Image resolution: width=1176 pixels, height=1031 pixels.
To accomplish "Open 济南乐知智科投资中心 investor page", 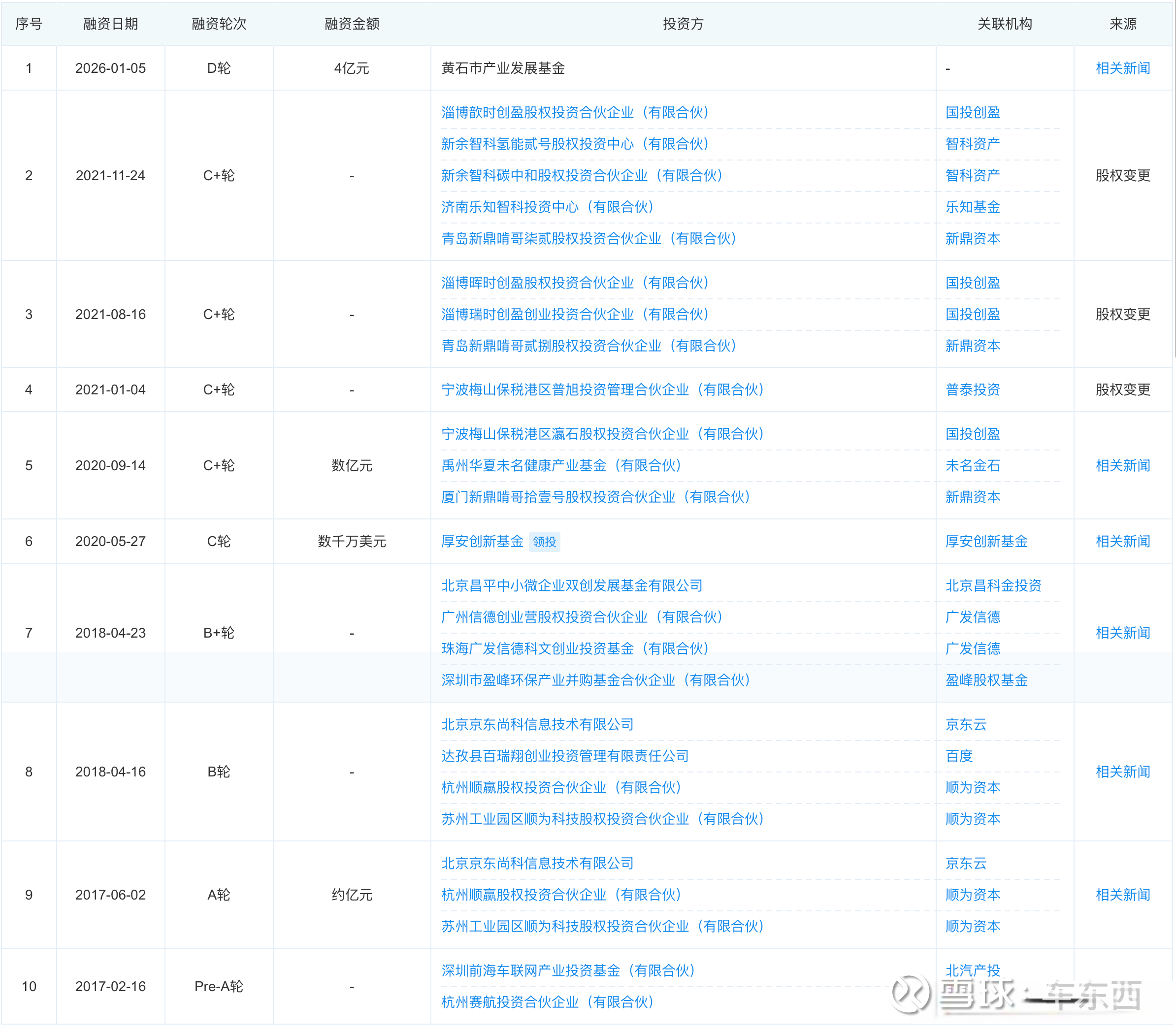I will tap(547, 207).
